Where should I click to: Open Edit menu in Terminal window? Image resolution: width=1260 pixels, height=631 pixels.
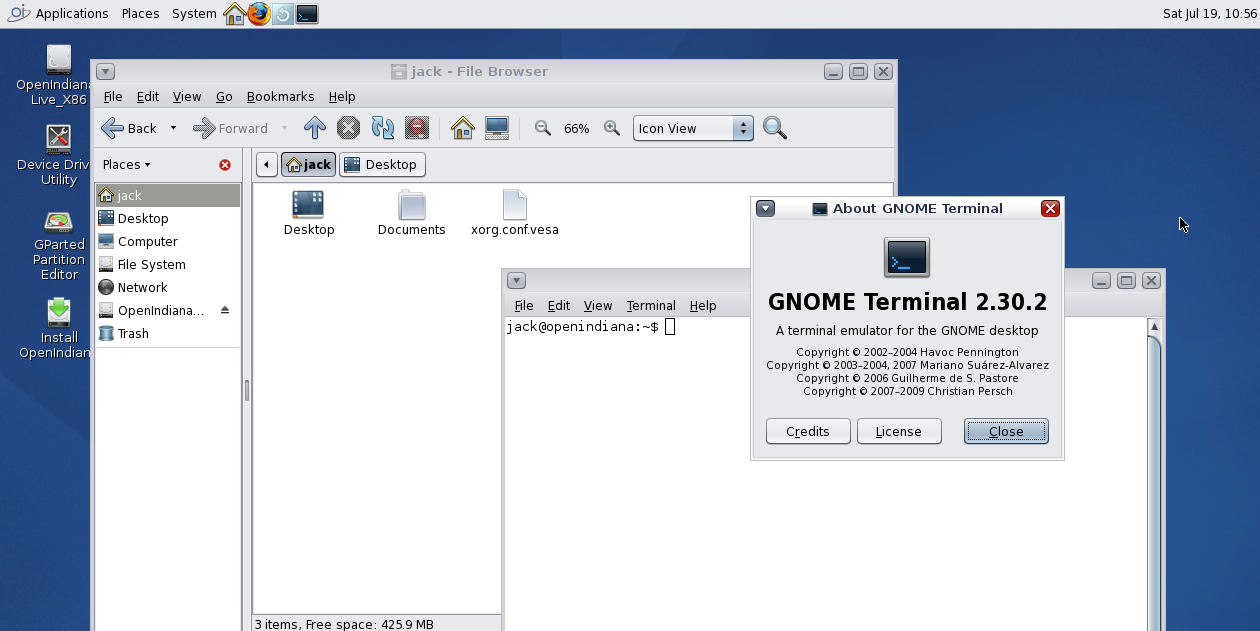pyautogui.click(x=559, y=306)
